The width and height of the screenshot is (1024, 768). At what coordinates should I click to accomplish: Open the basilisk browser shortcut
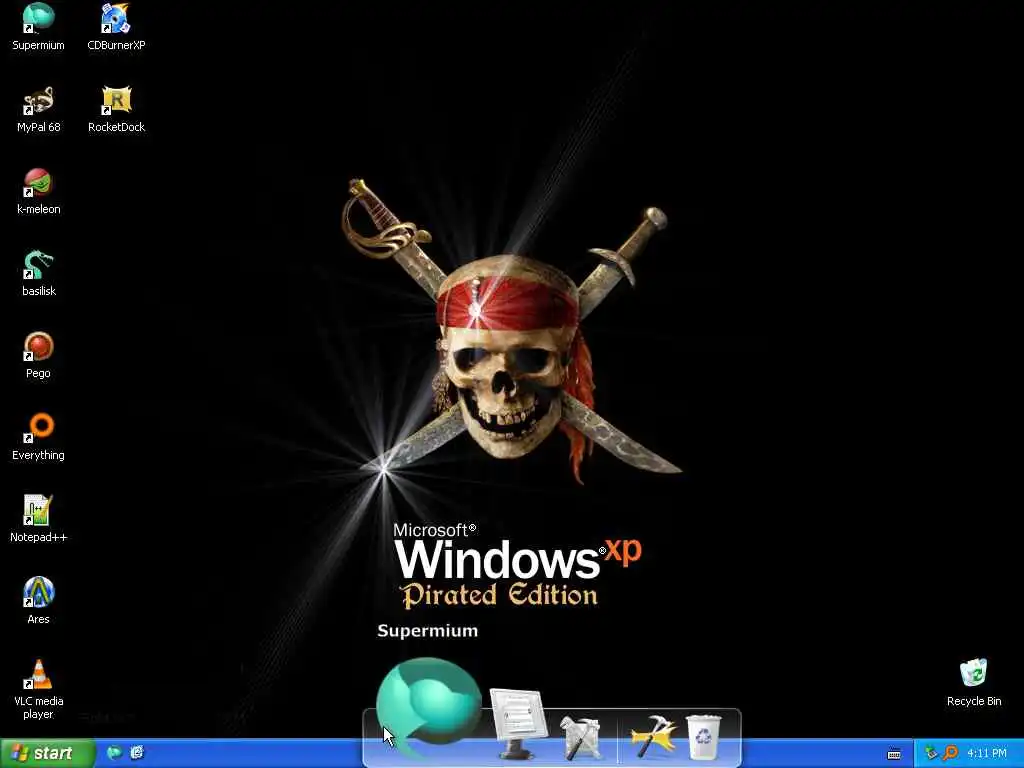click(39, 273)
